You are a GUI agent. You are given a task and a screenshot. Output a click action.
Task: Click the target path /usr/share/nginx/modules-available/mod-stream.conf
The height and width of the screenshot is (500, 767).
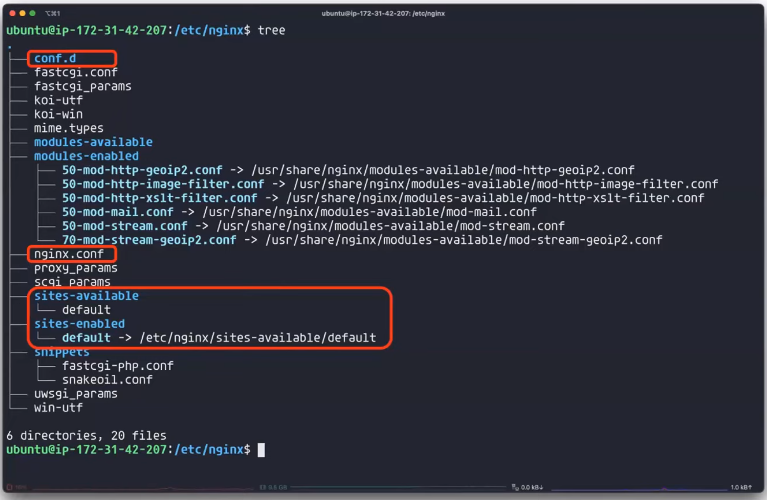point(390,226)
